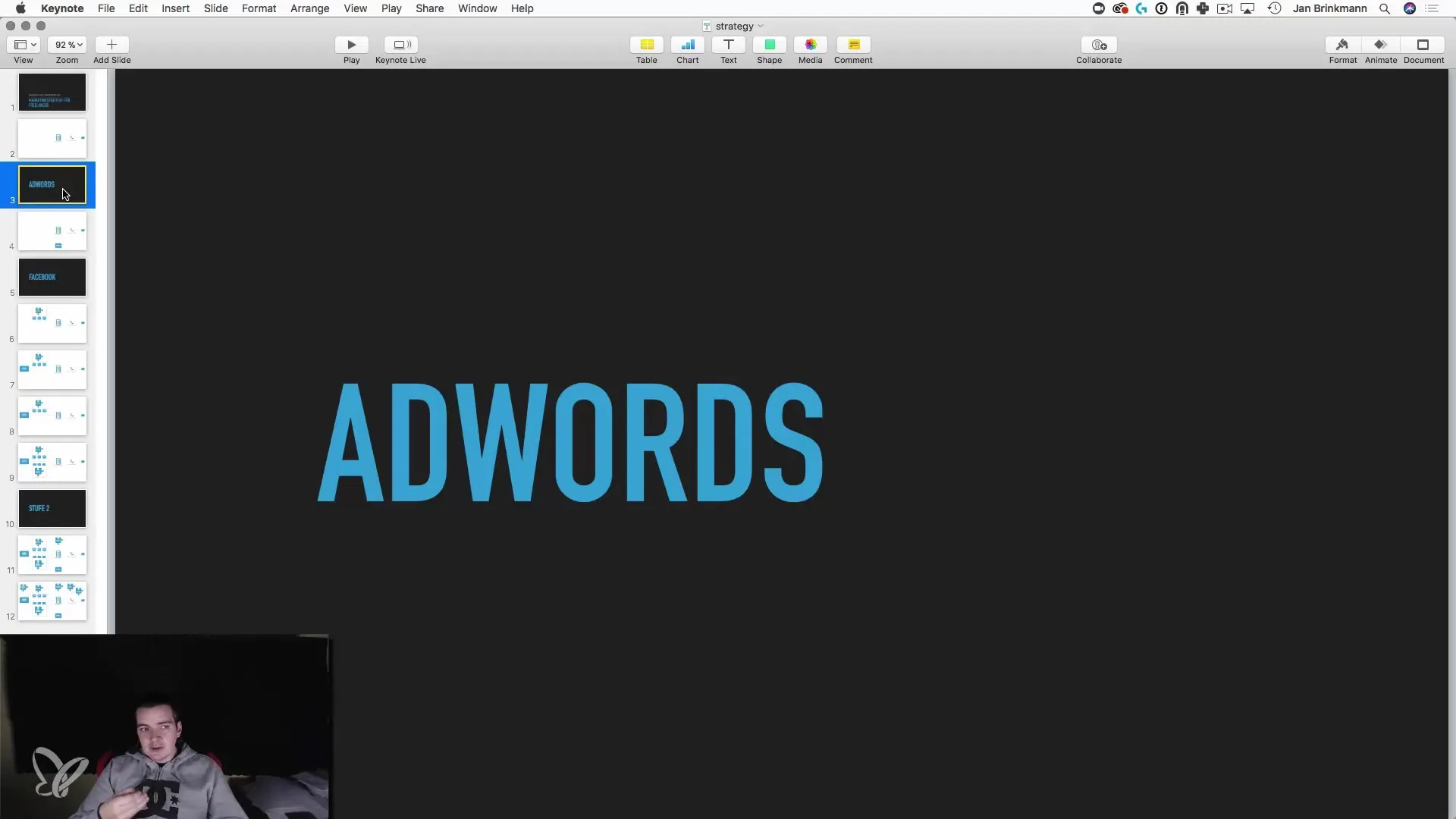Select slide 9 thumbnail
The height and width of the screenshot is (819, 1456).
click(52, 463)
